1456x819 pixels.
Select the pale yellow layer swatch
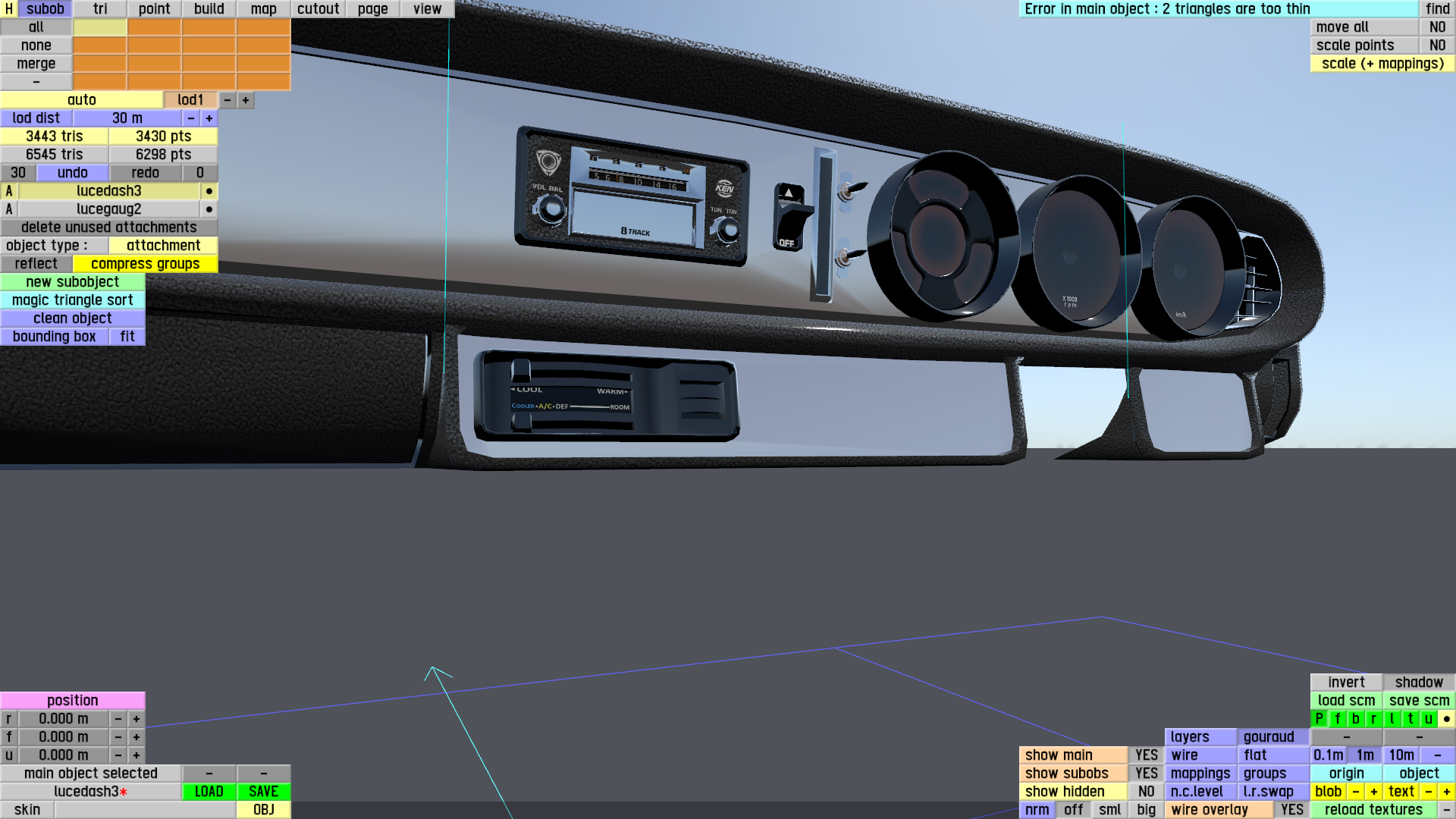99,27
